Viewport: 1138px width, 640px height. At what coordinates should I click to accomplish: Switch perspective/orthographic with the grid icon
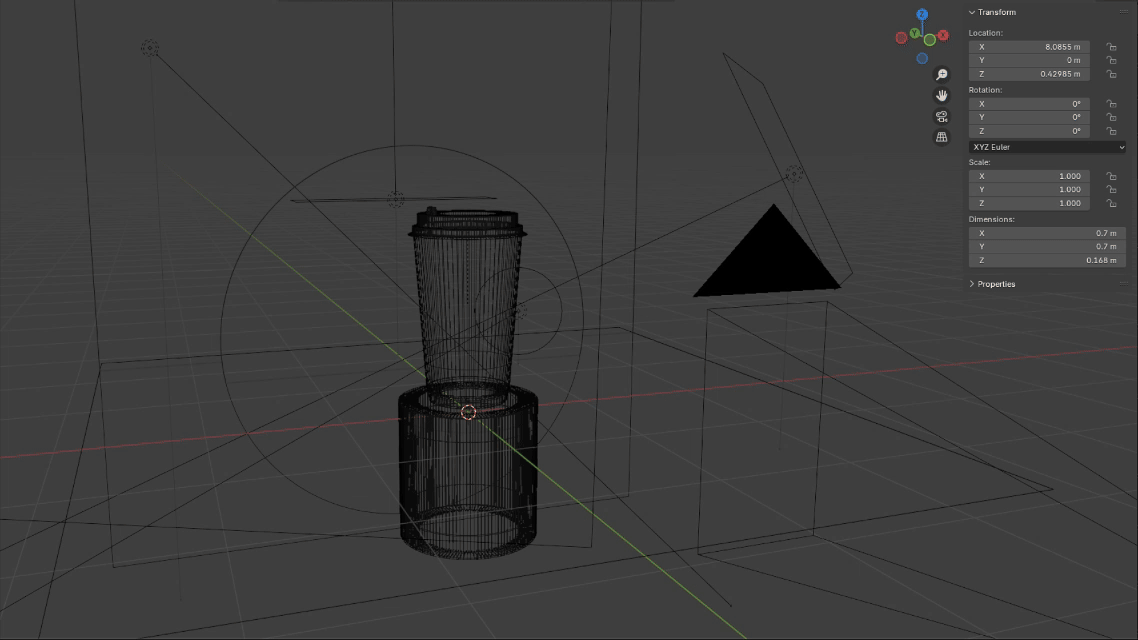coord(941,137)
